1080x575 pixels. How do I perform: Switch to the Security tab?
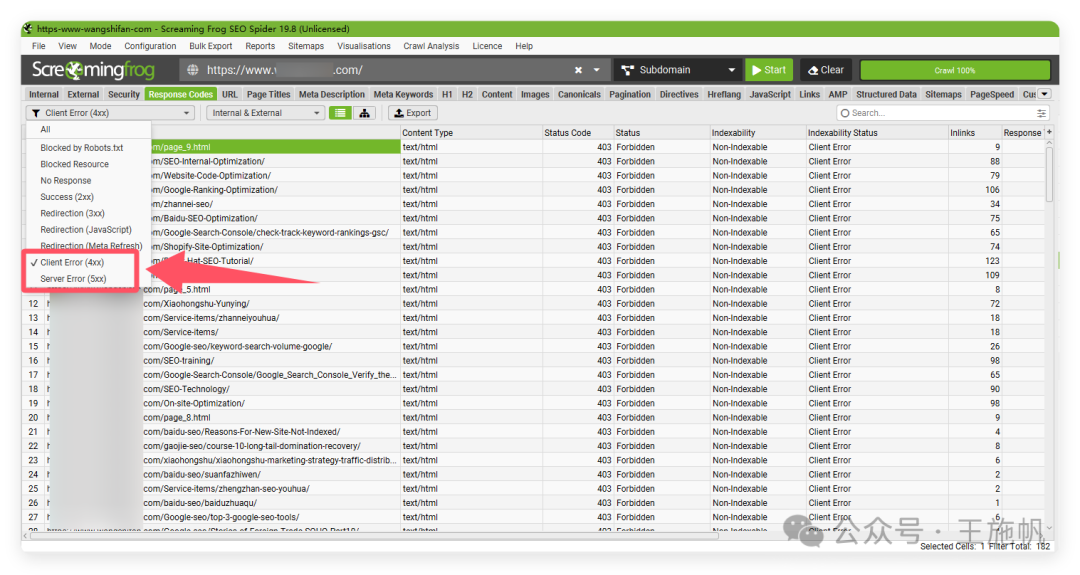pyautogui.click(x=124, y=94)
